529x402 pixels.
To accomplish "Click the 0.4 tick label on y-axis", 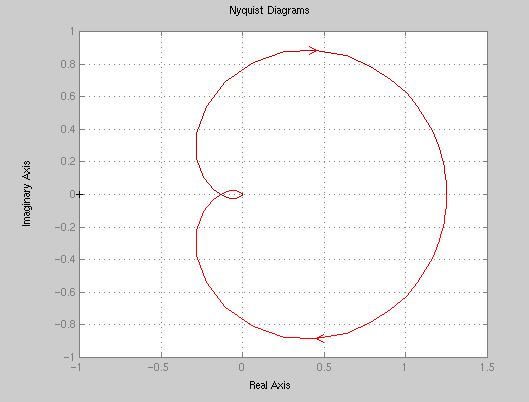I will coord(68,129).
